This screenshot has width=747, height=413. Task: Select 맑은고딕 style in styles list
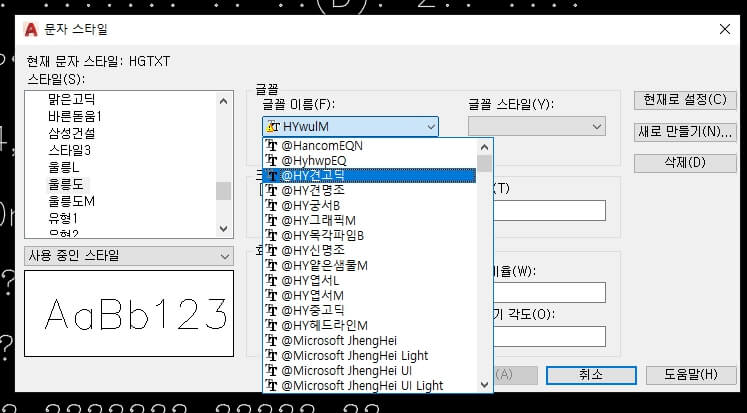(71, 100)
